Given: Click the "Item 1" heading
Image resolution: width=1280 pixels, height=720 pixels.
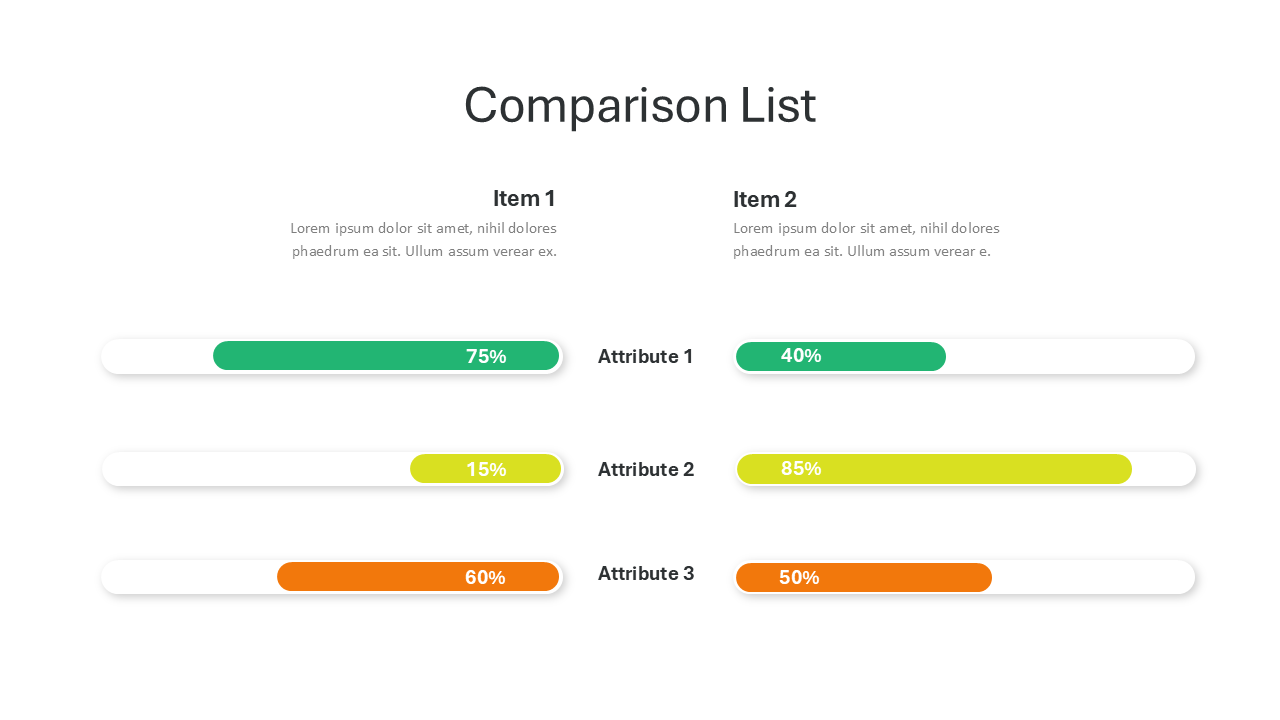Looking at the screenshot, I should [524, 198].
